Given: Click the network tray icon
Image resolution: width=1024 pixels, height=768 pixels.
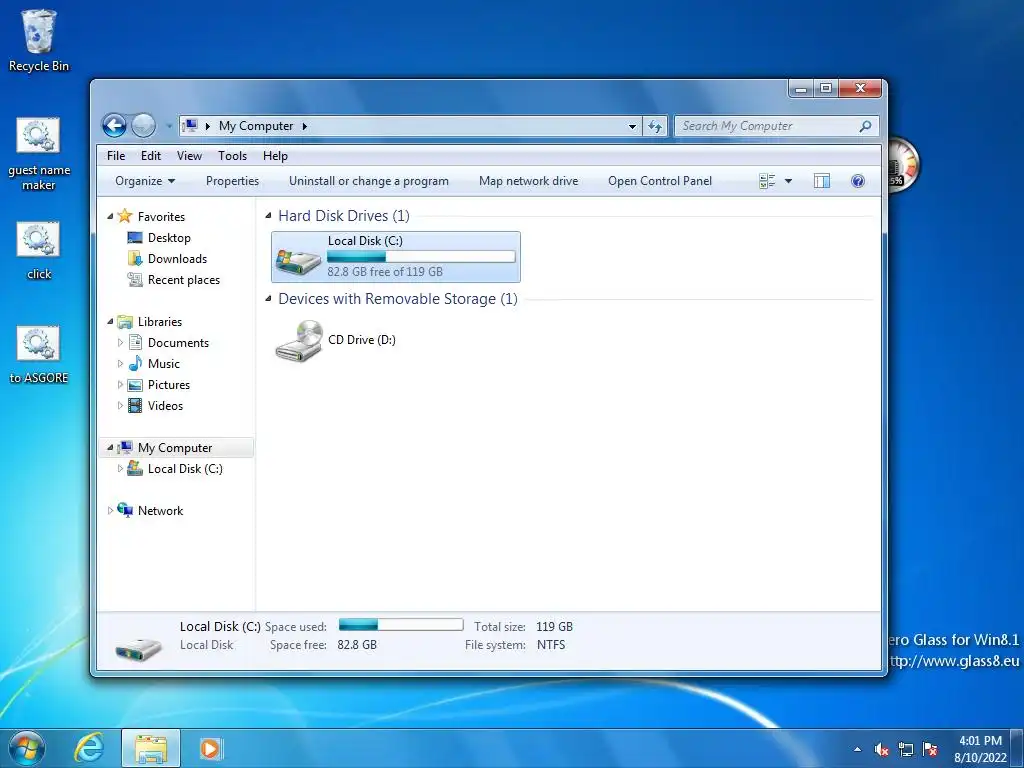Looking at the screenshot, I should pyautogui.click(x=906, y=749).
